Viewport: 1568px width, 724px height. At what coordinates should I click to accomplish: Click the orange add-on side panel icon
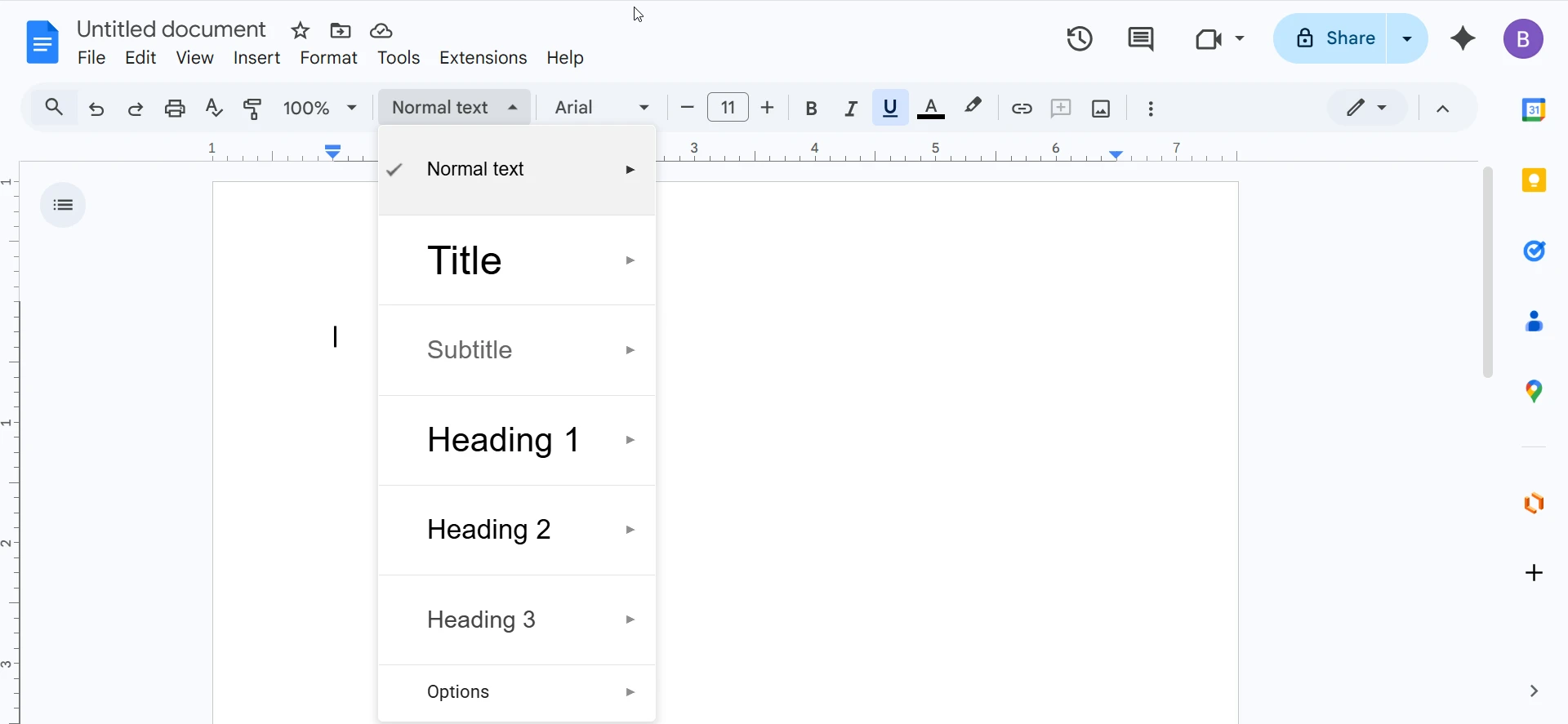click(x=1535, y=503)
